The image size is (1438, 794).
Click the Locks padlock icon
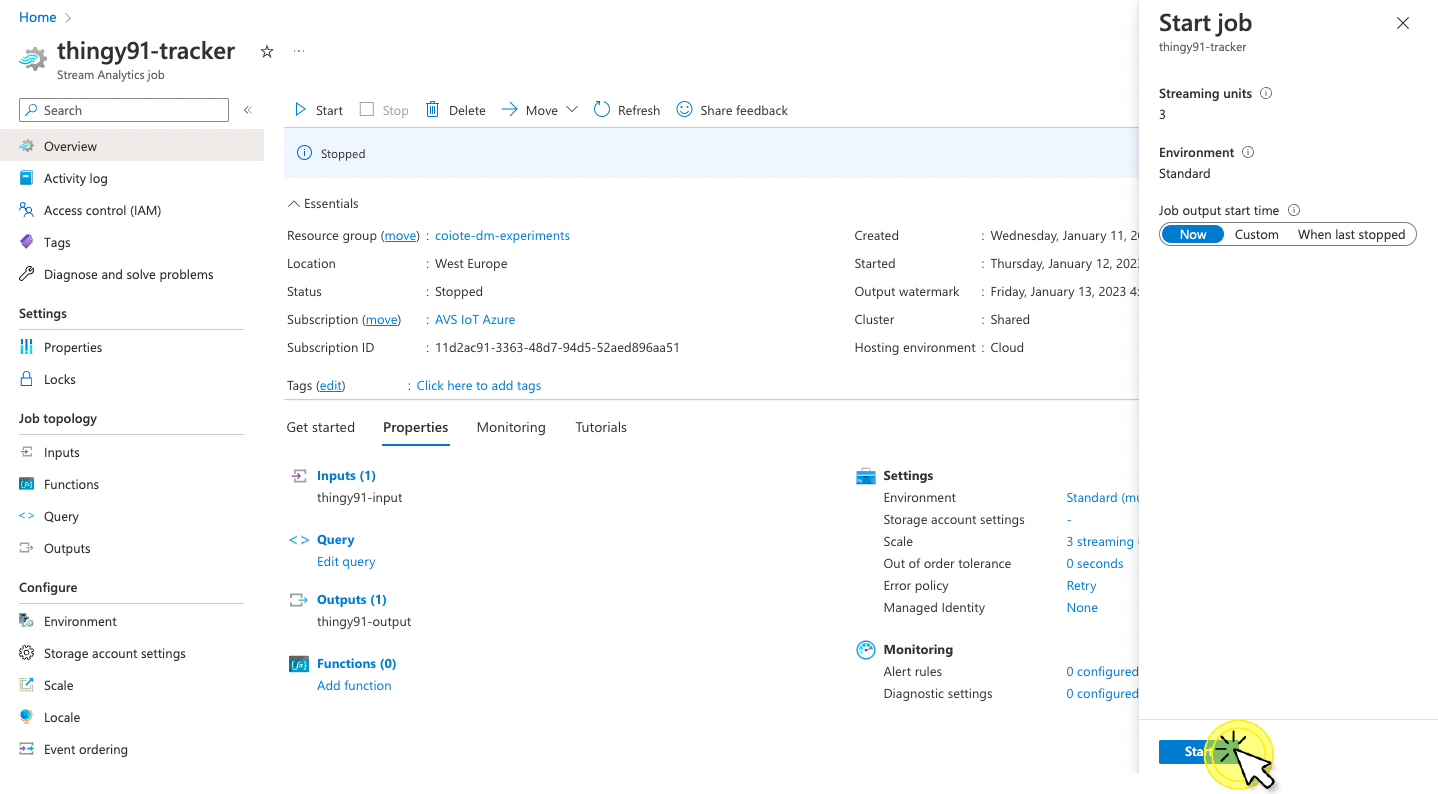click(x=27, y=379)
